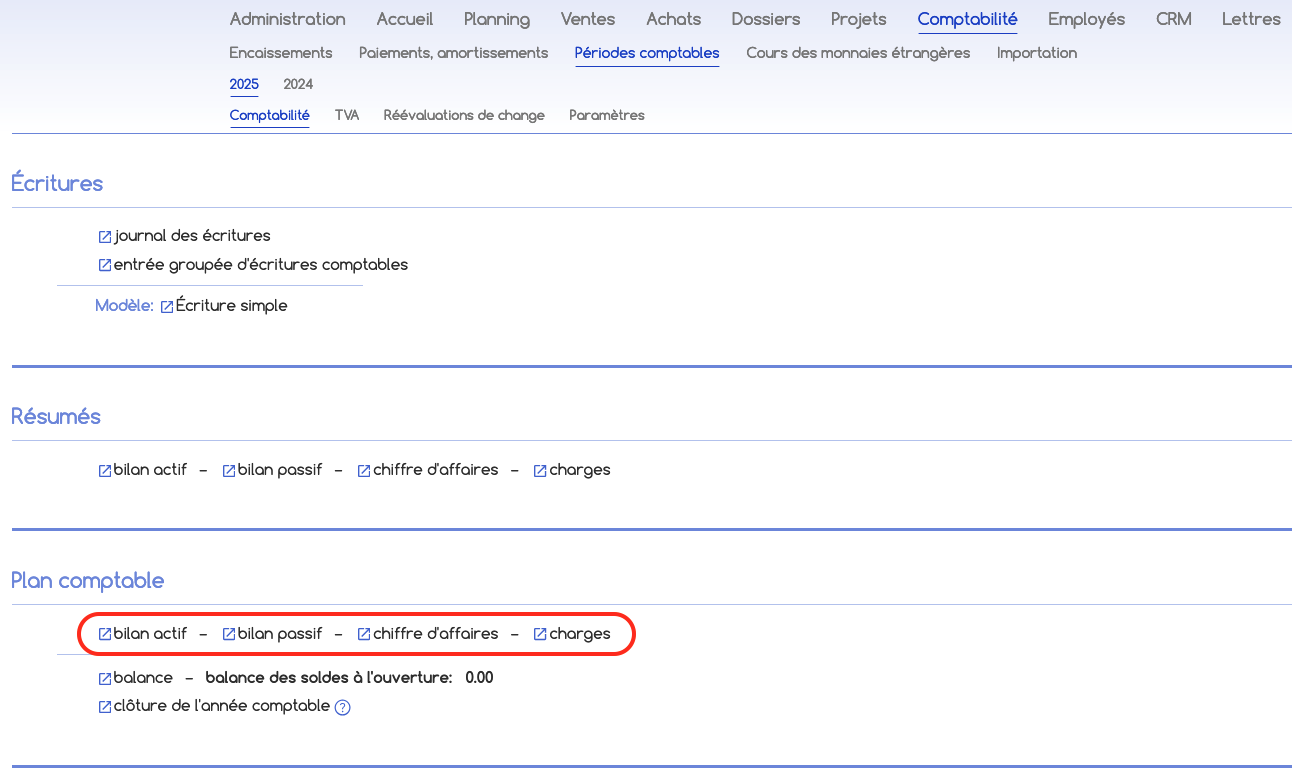1292x778 pixels.
Task: Go to Encaissements submenu
Action: pos(281,53)
